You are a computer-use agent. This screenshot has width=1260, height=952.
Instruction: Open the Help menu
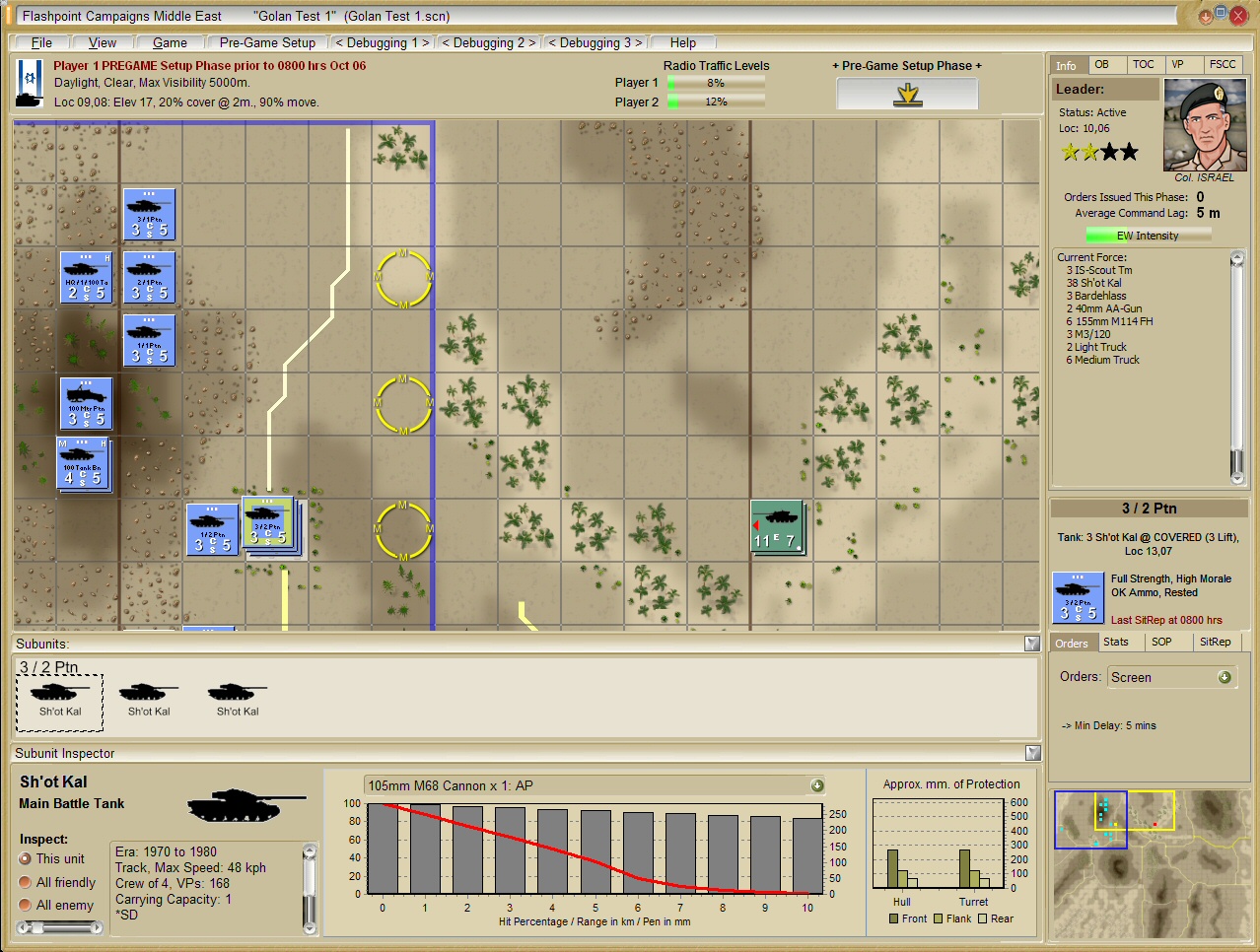[x=683, y=42]
